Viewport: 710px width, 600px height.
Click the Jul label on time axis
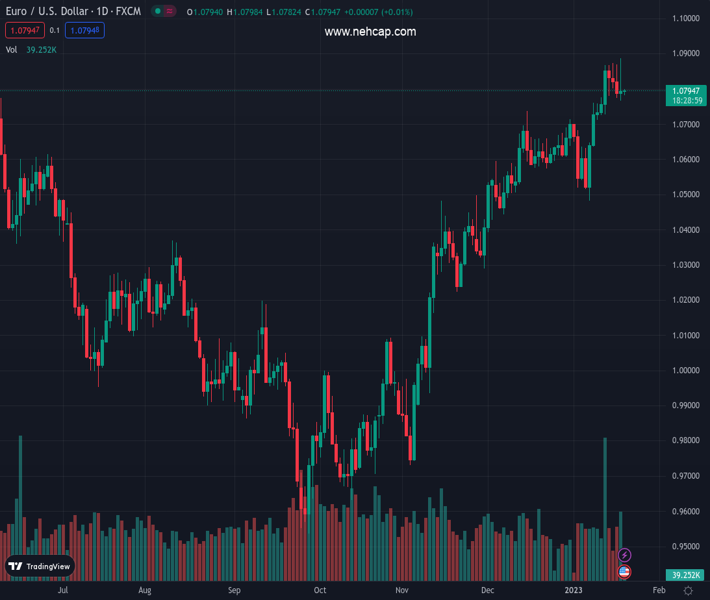[x=63, y=591]
